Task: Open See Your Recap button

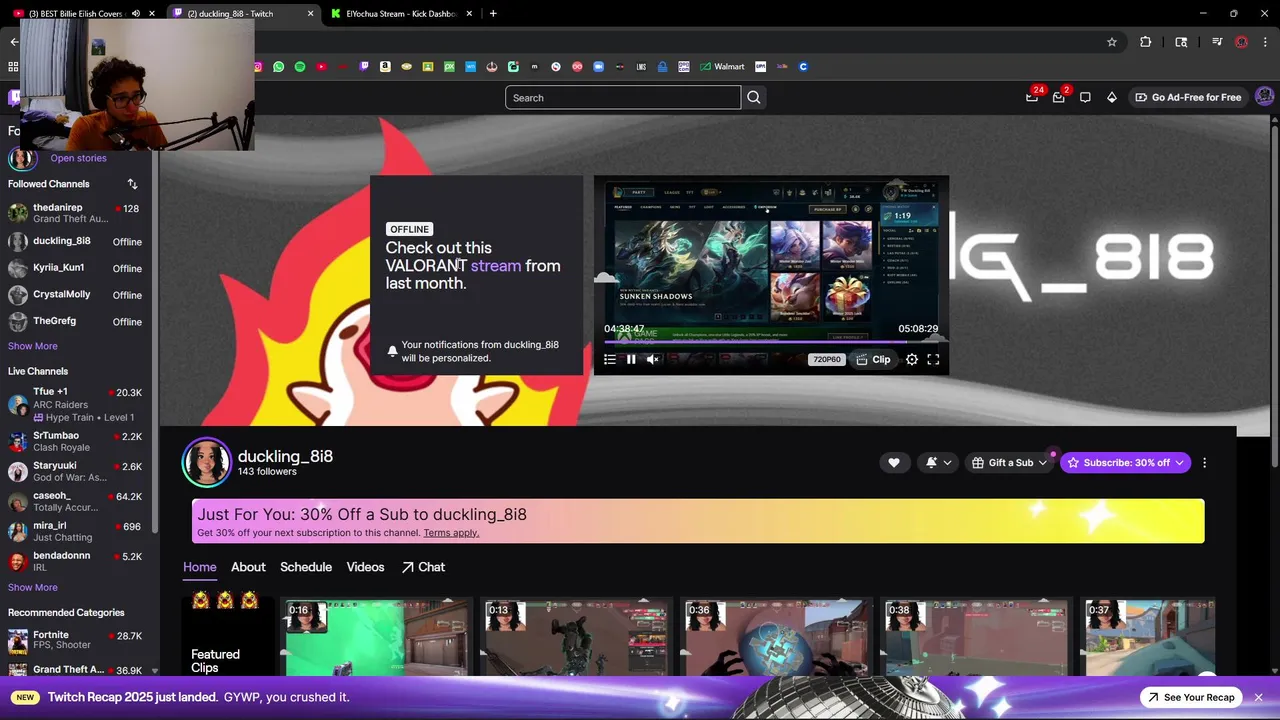Action: pyautogui.click(x=1191, y=697)
